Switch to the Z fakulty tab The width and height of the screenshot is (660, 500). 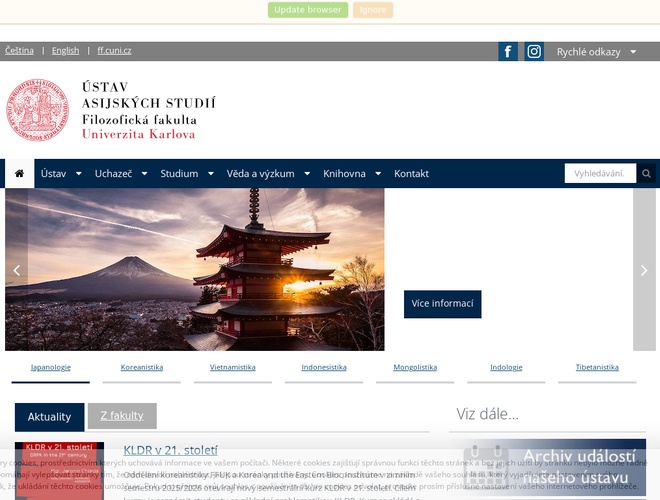coord(122,415)
